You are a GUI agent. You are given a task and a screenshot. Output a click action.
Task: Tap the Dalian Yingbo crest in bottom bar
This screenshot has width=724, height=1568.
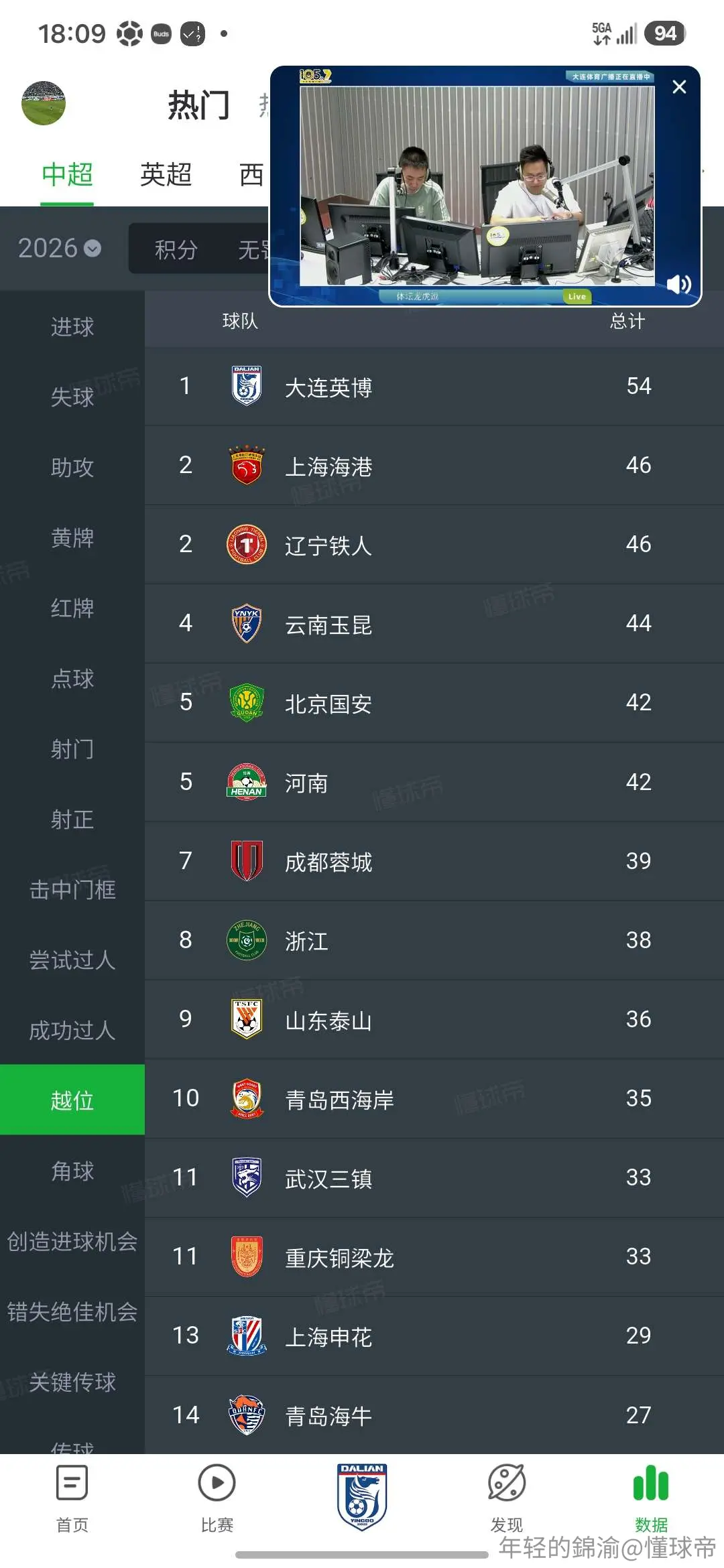click(362, 1496)
